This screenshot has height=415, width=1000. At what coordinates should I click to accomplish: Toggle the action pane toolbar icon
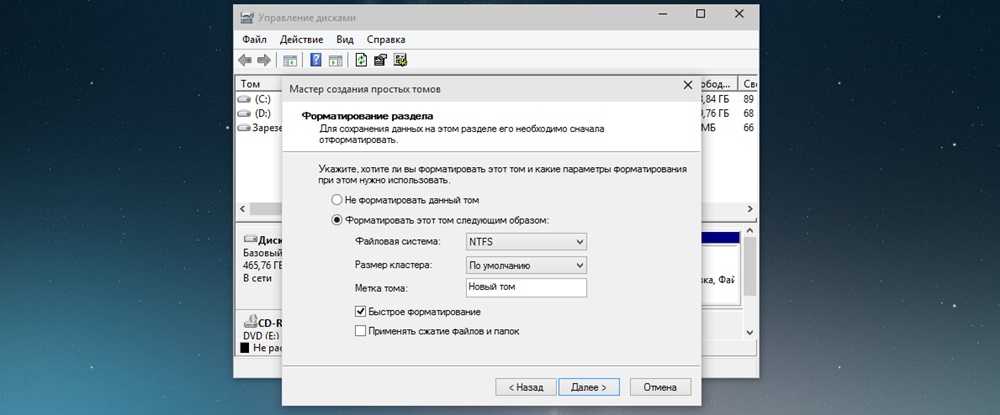pos(335,60)
